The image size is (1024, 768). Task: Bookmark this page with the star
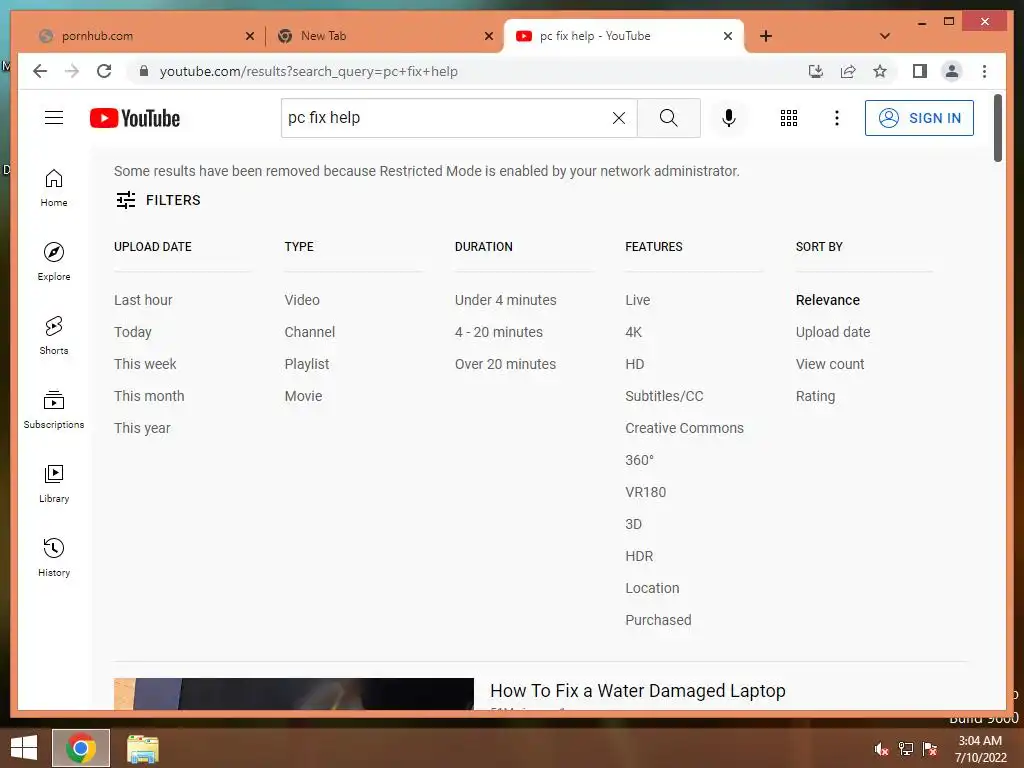point(880,71)
